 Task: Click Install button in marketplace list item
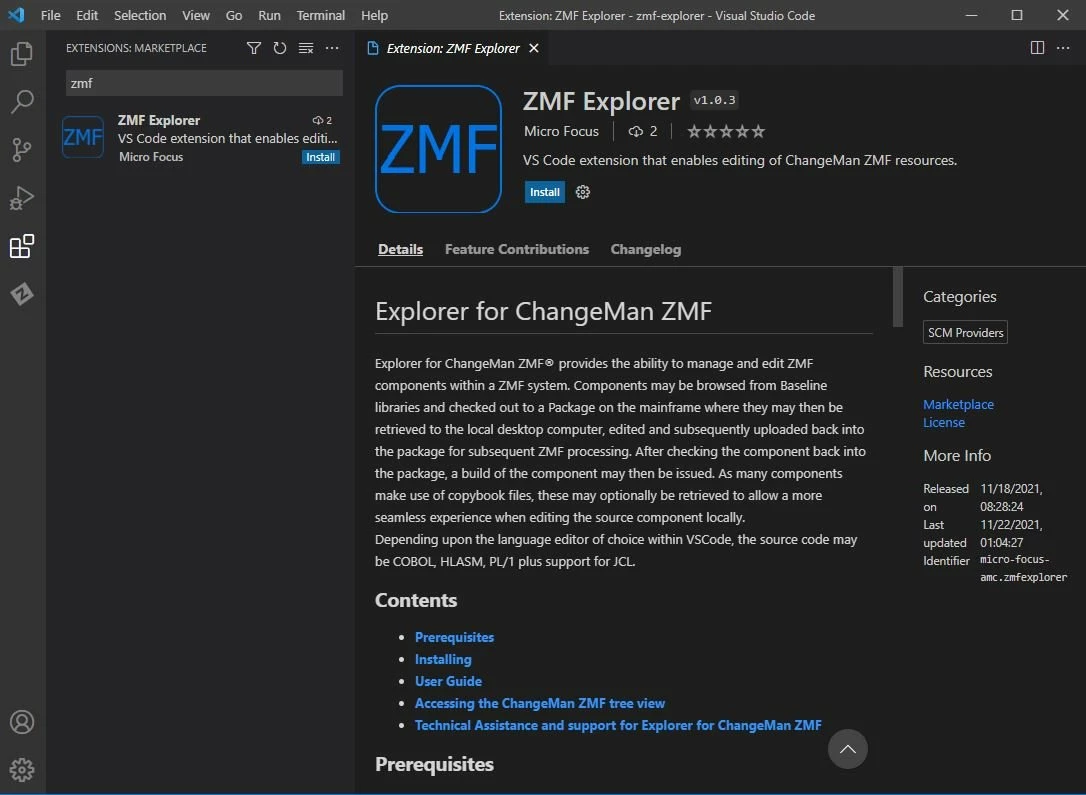pyautogui.click(x=321, y=157)
